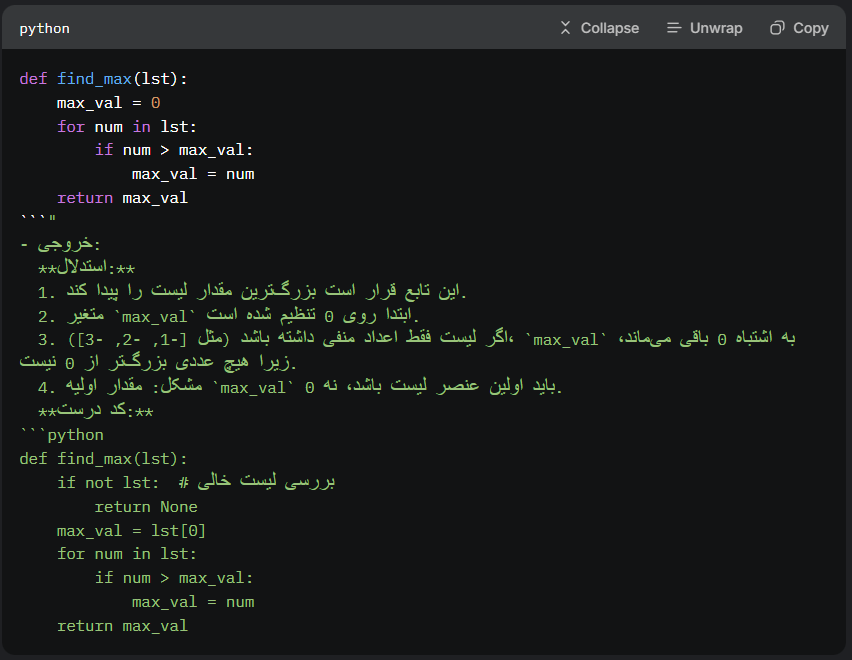
Task: Click the '**کد درست:**' heading line
Action: pos(96,410)
